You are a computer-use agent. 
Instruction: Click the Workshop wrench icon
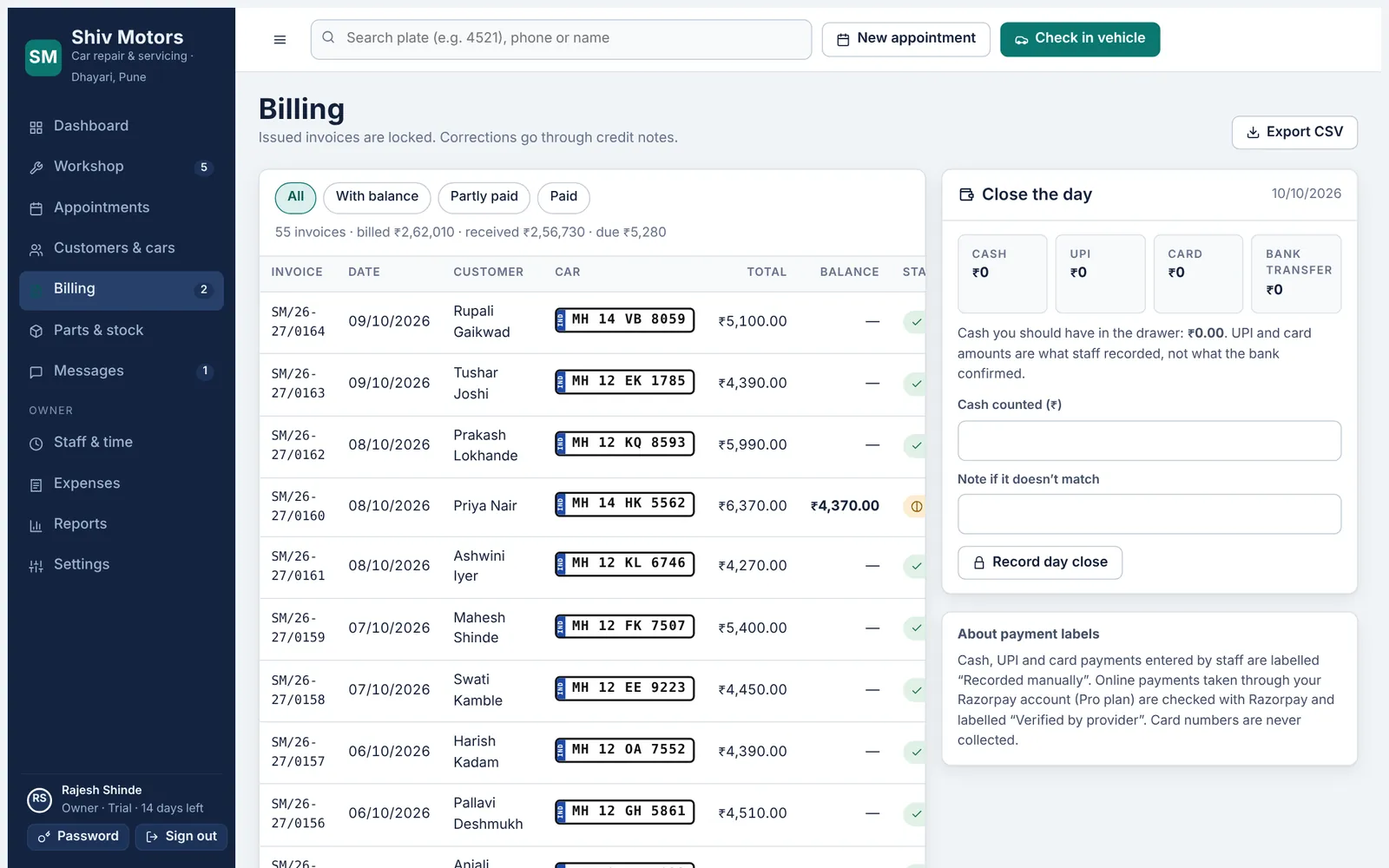click(x=36, y=168)
